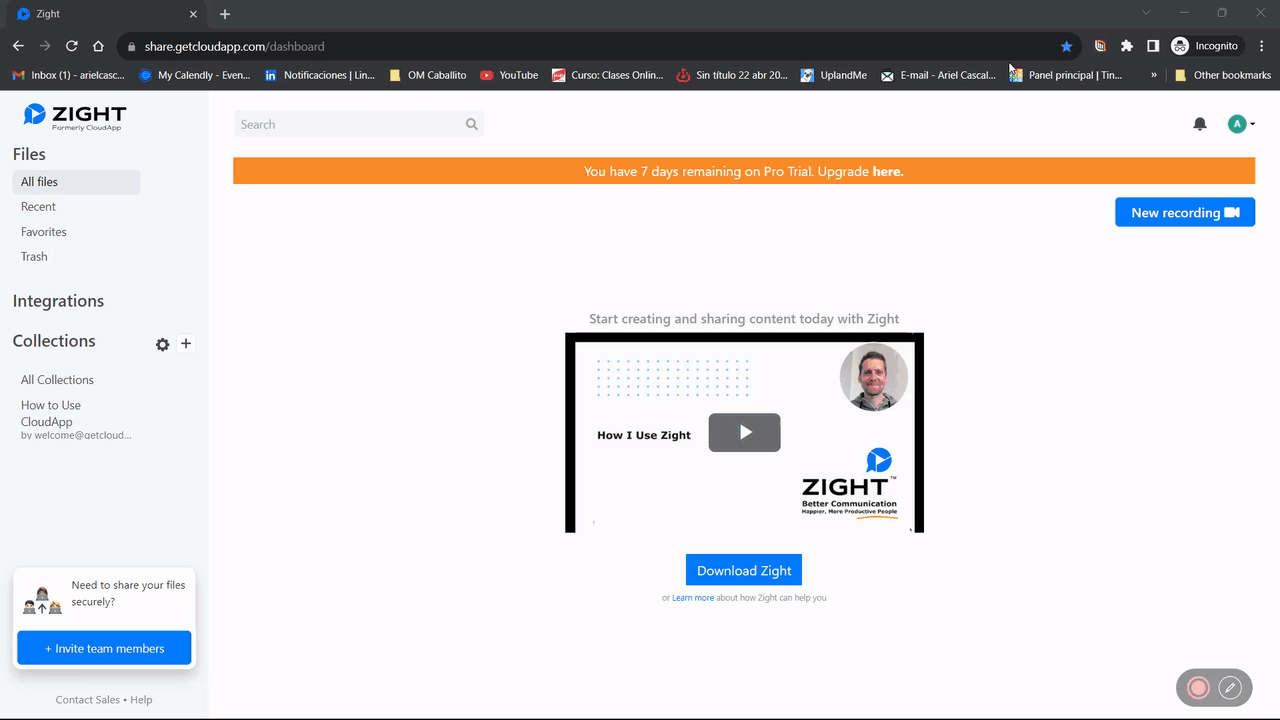Open Sin título 22 abr bookmark
The height and width of the screenshot is (720, 1280).
point(733,75)
